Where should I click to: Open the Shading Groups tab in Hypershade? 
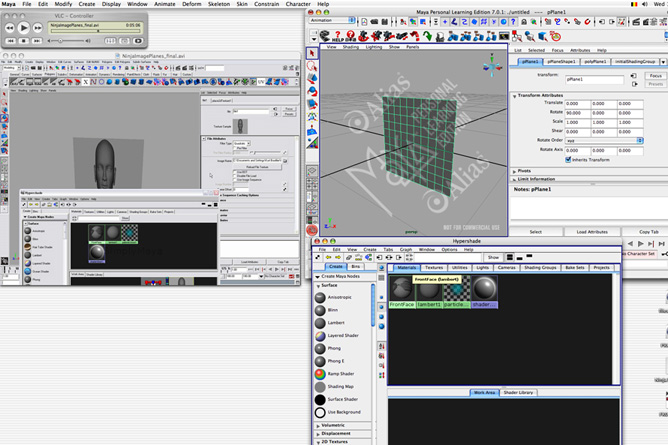click(540, 267)
